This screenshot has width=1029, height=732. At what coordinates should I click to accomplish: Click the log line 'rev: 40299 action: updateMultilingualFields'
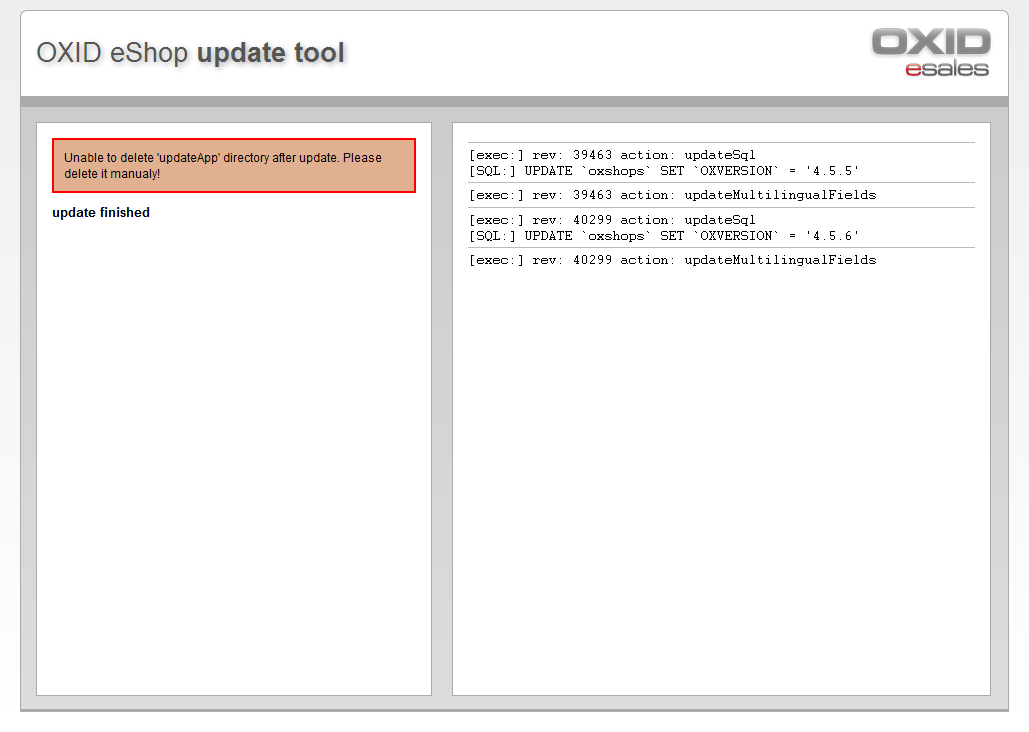673,260
